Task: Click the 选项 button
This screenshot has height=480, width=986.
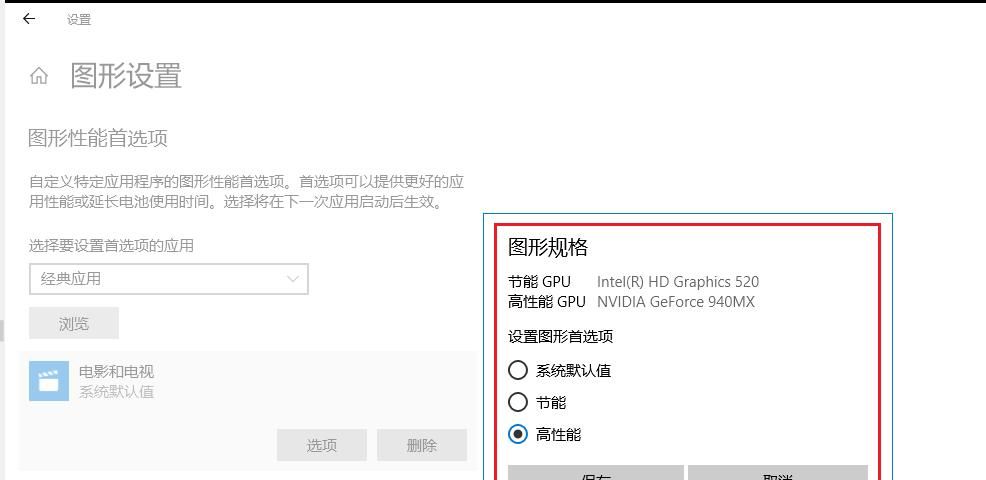Action: [x=321, y=445]
